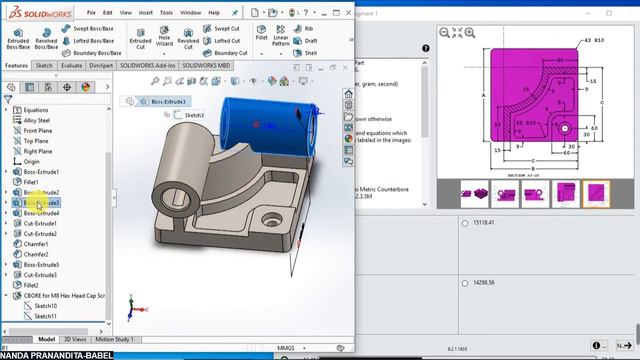Select the Rib tool
The width and height of the screenshot is (640, 360).
click(x=303, y=29)
